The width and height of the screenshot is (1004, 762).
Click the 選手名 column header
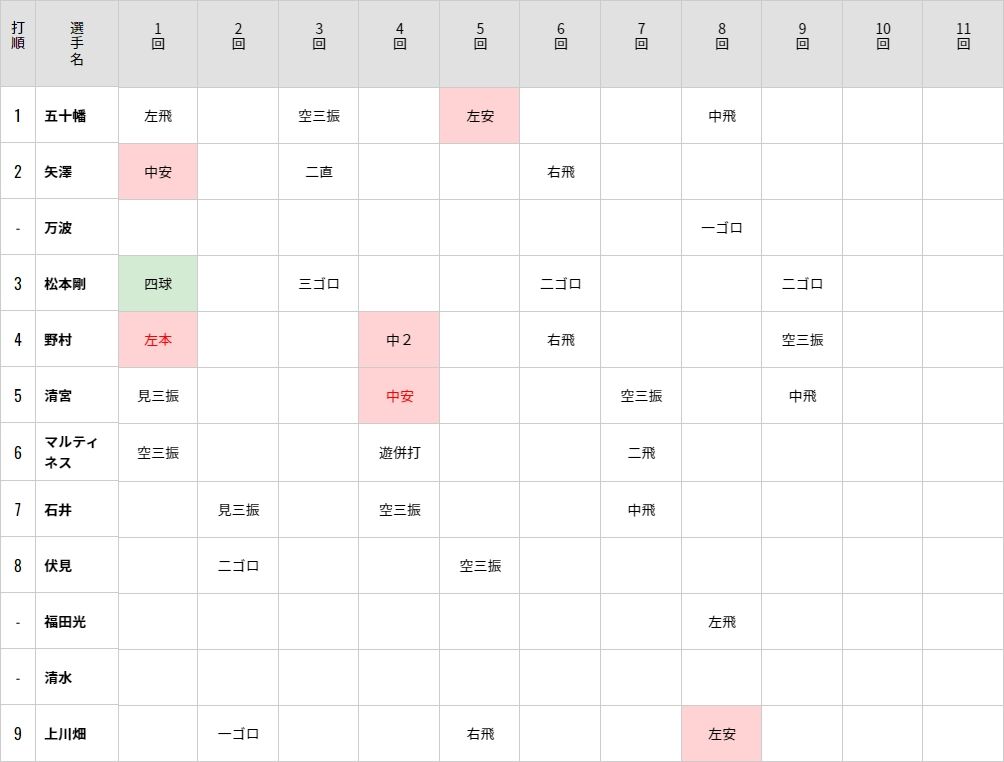point(77,44)
